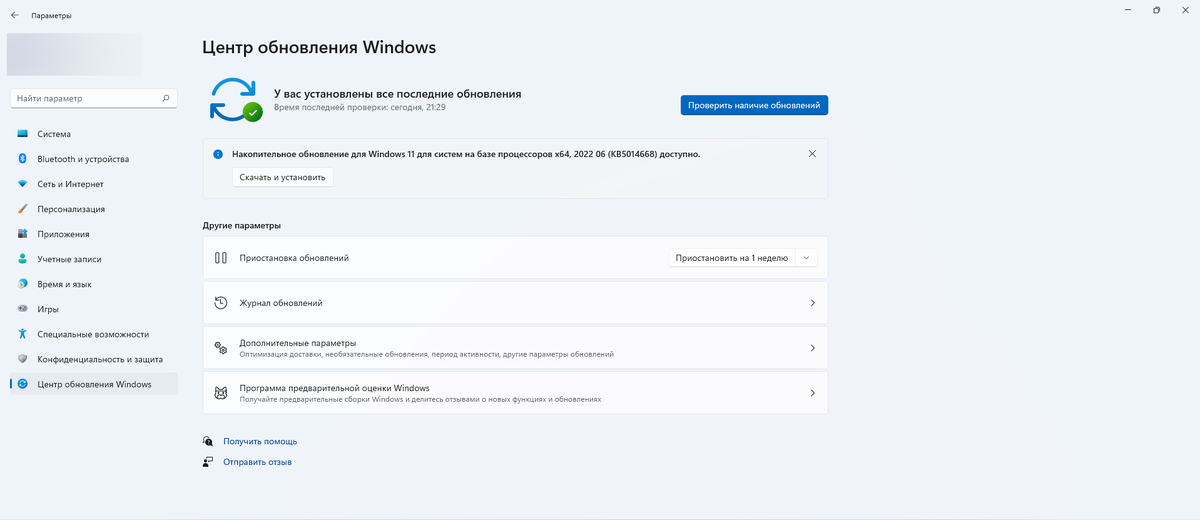Minimize the Параметры window
Screen dimensions: 1200x520
click(x=1128, y=10)
